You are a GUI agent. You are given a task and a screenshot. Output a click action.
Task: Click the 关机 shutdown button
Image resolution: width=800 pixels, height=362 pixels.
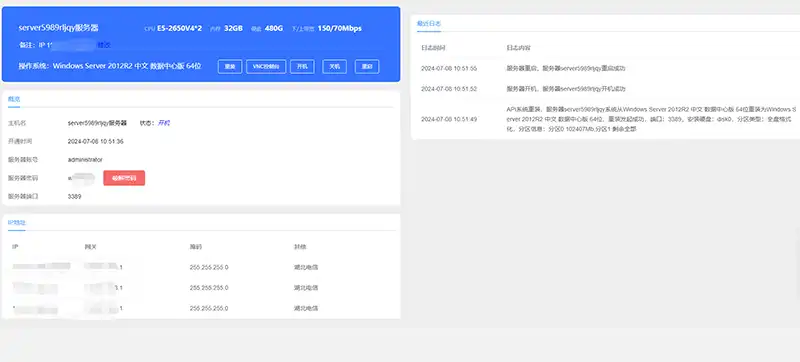point(335,67)
